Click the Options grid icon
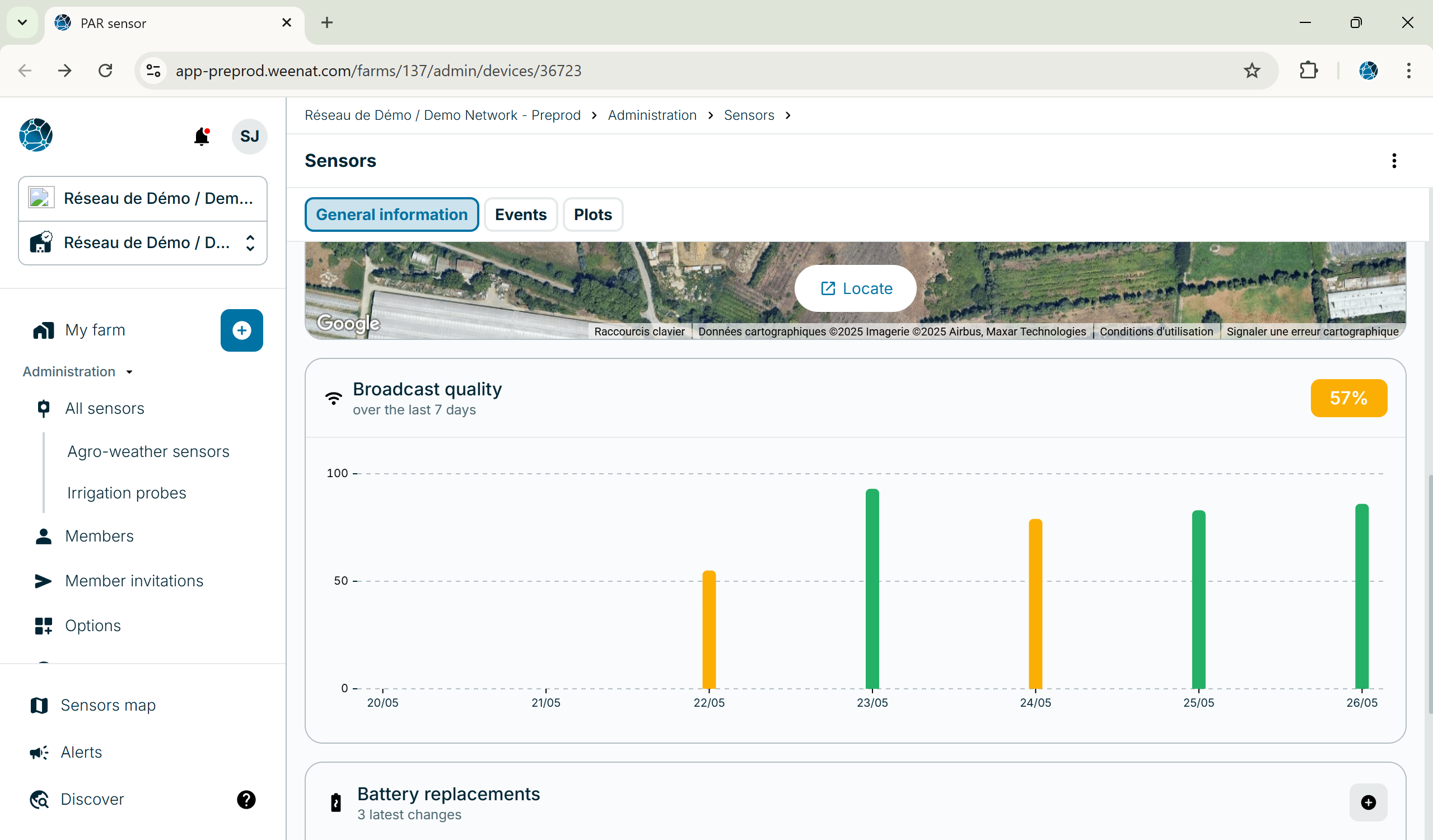The width and height of the screenshot is (1433, 840). point(43,626)
